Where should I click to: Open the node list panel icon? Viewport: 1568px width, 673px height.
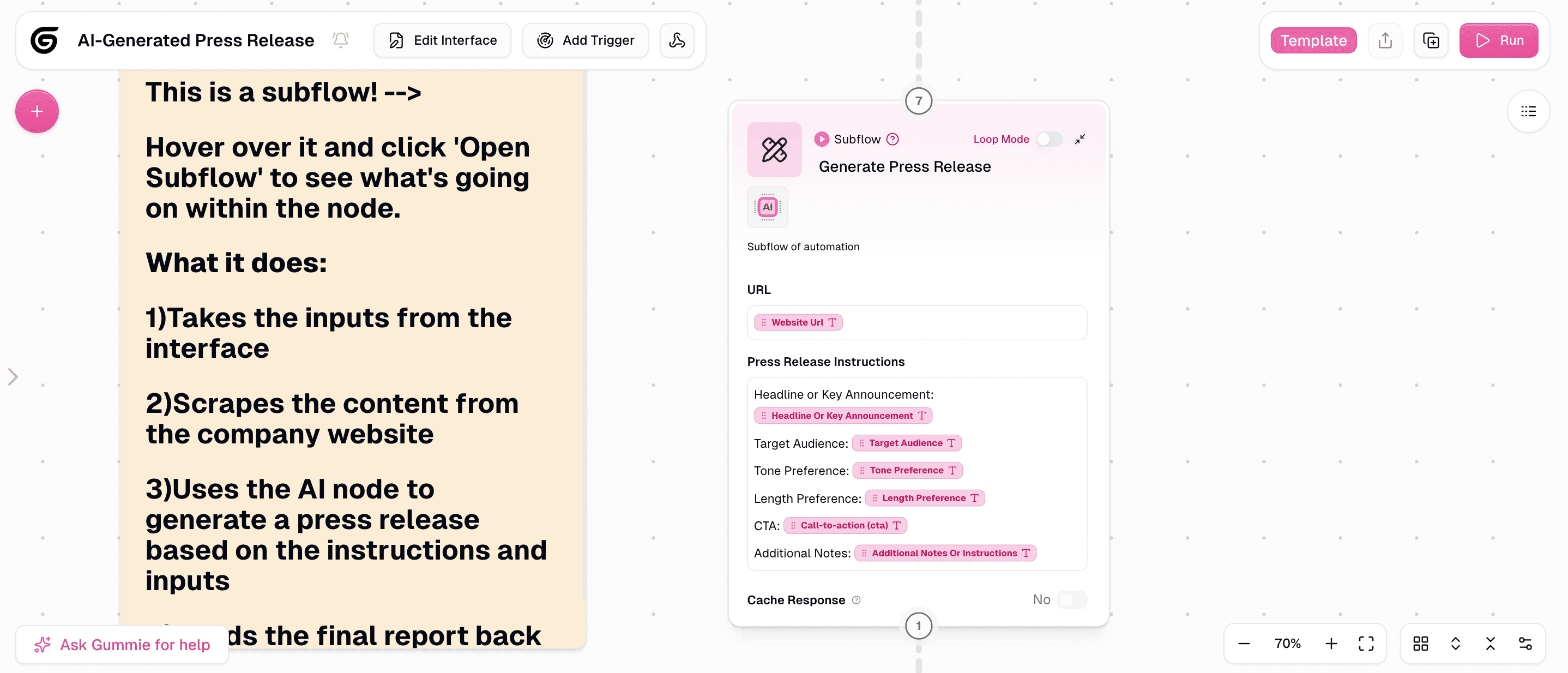coord(1528,111)
